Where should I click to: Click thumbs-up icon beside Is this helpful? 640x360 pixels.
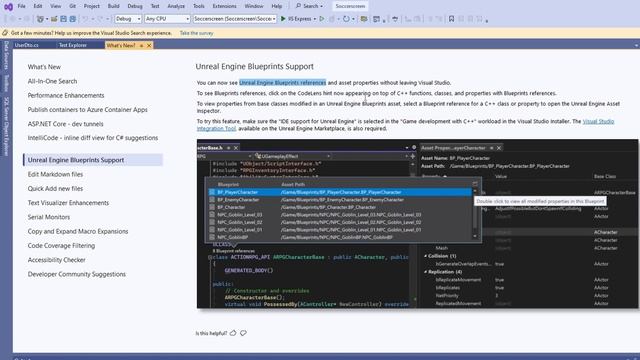pos(233,333)
